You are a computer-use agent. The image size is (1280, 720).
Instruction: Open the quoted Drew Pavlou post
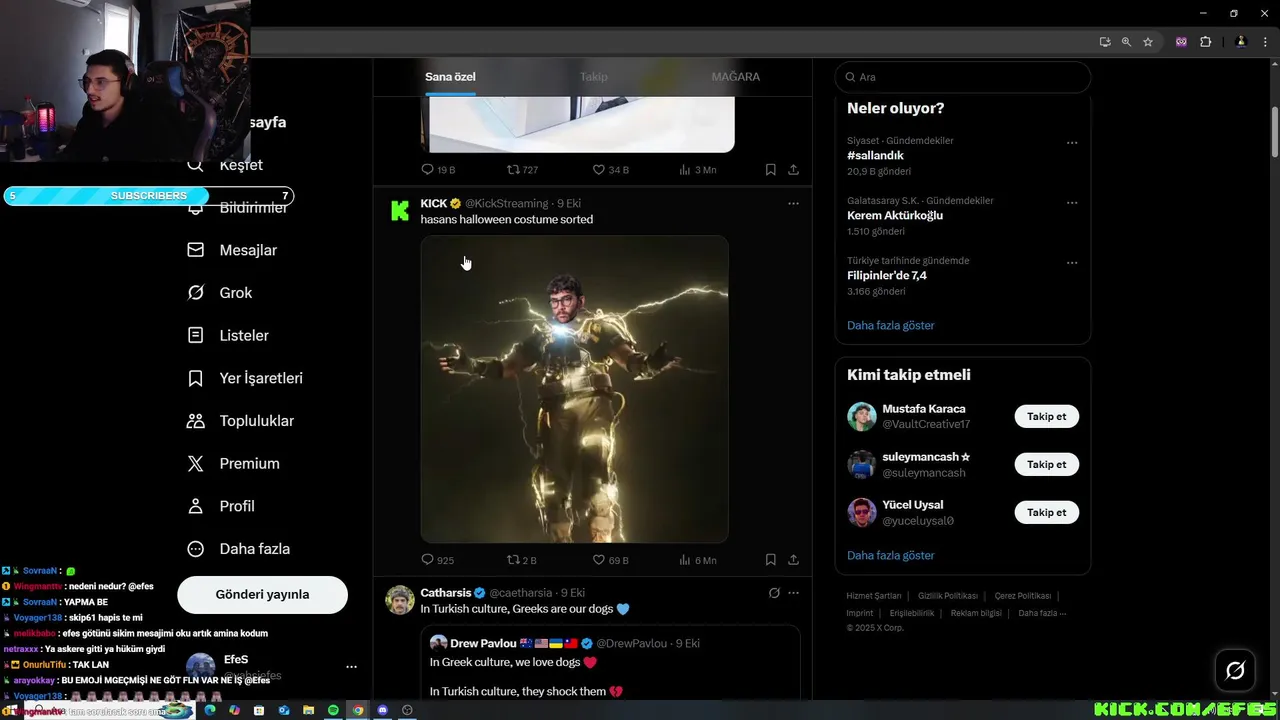610,663
